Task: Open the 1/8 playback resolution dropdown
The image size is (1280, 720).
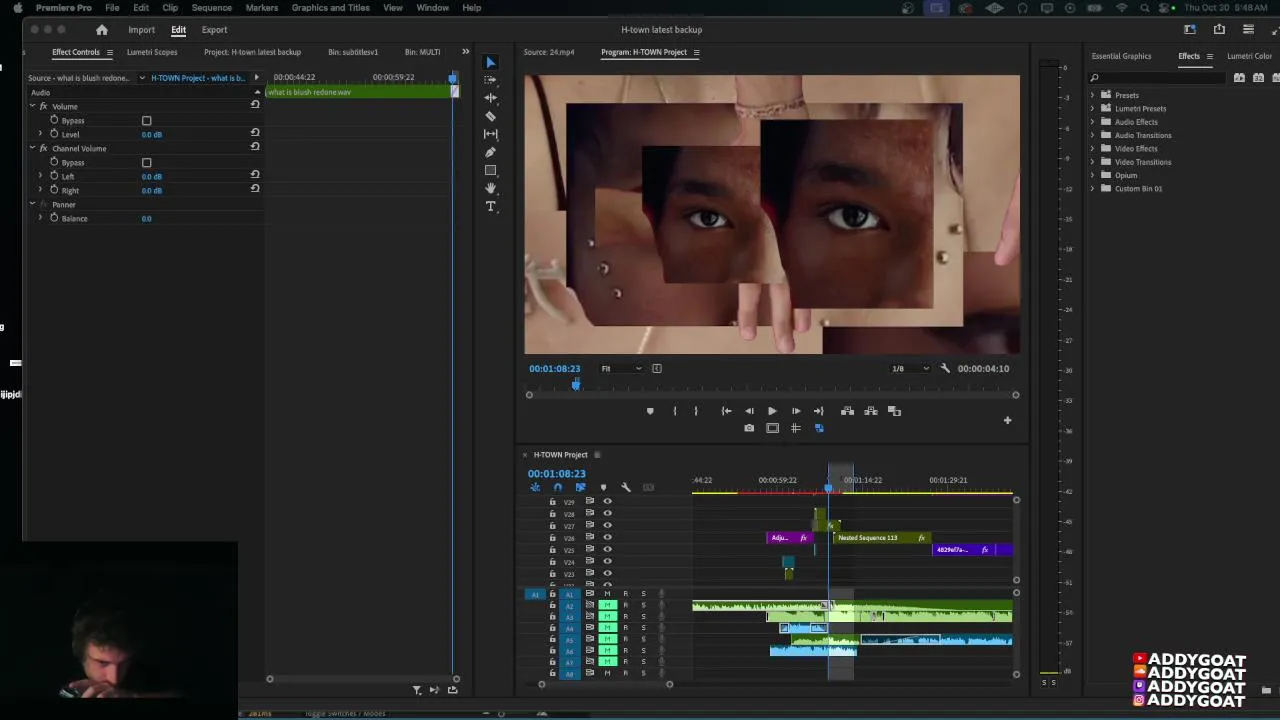Action: tap(910, 369)
